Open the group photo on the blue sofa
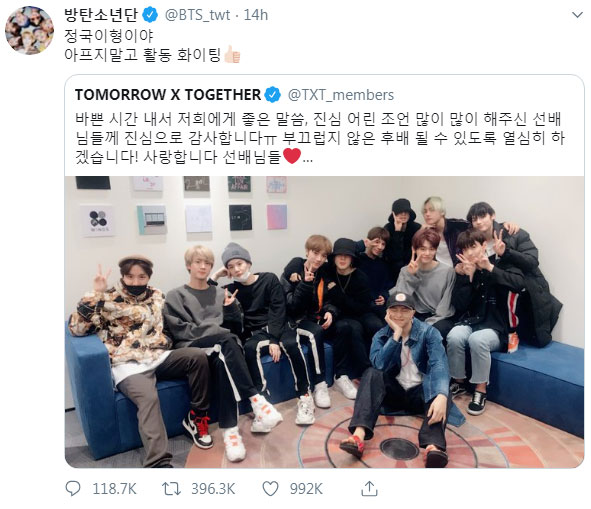This screenshot has width=591, height=509. [325, 322]
